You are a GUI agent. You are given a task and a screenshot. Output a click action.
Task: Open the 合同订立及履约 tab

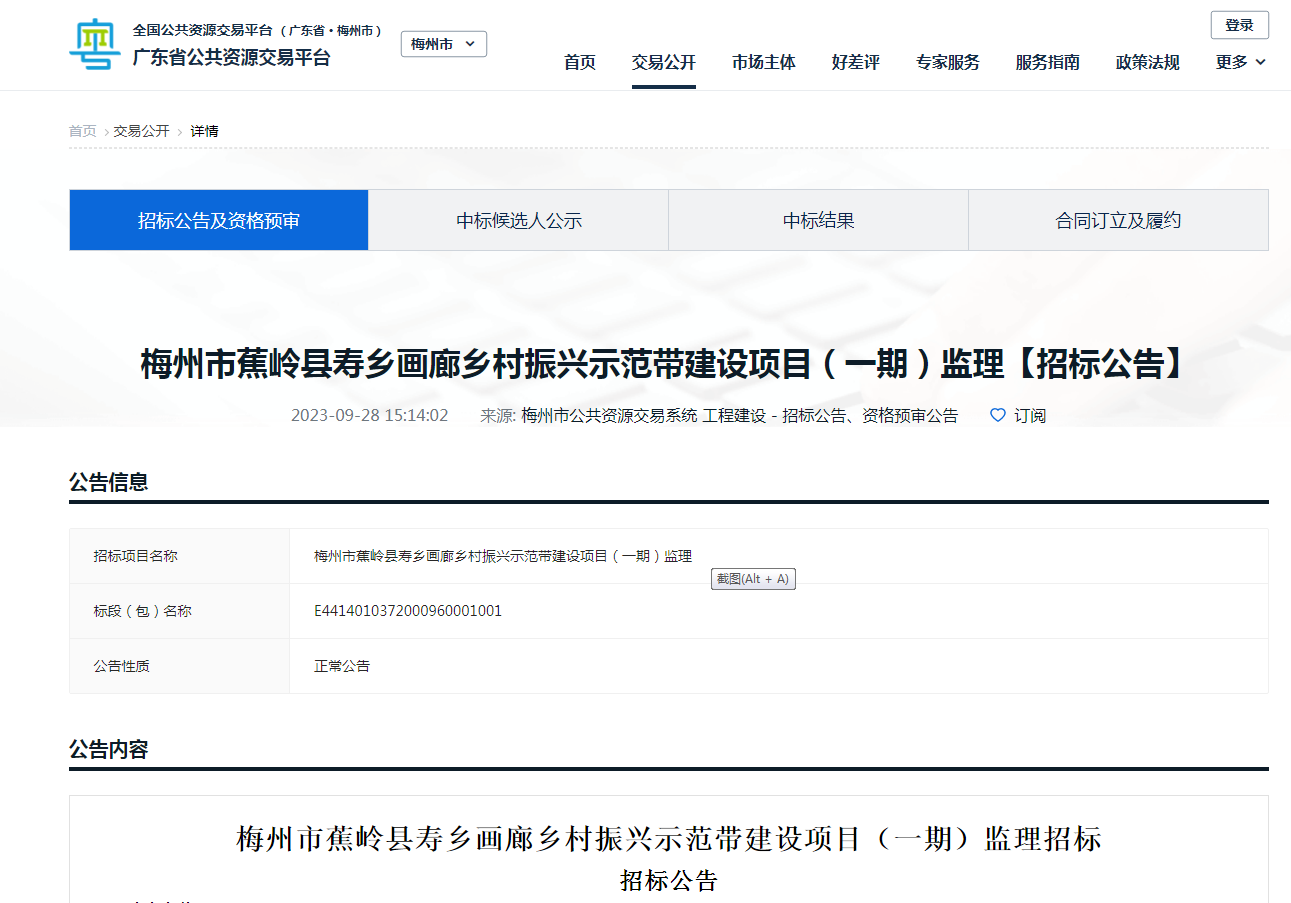[1118, 220]
